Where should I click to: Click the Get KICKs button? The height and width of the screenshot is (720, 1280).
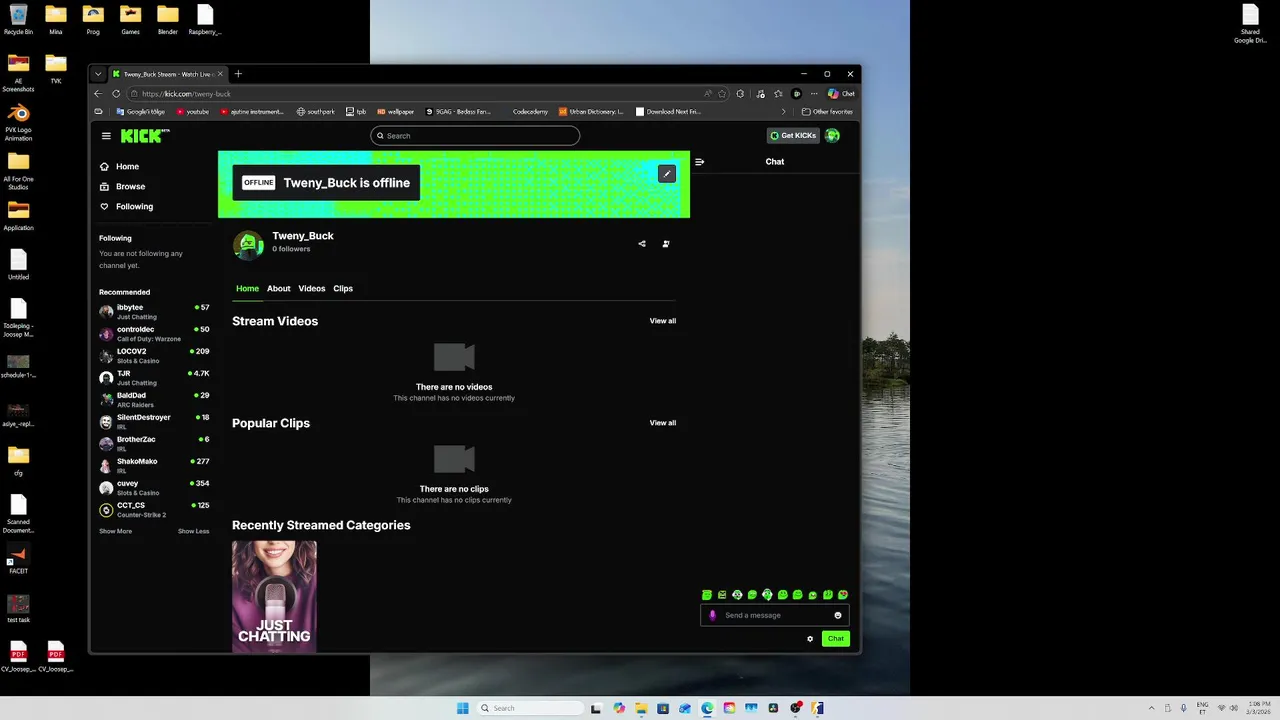793,136
